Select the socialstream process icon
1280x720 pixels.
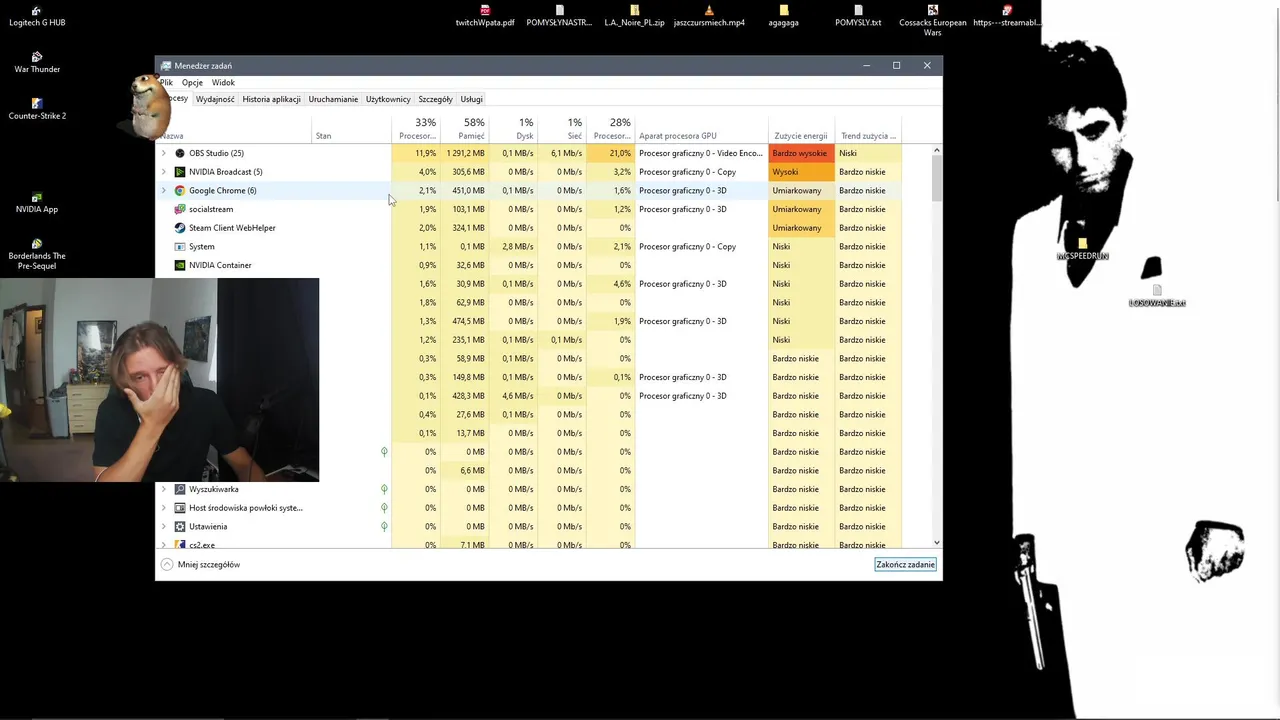180,209
